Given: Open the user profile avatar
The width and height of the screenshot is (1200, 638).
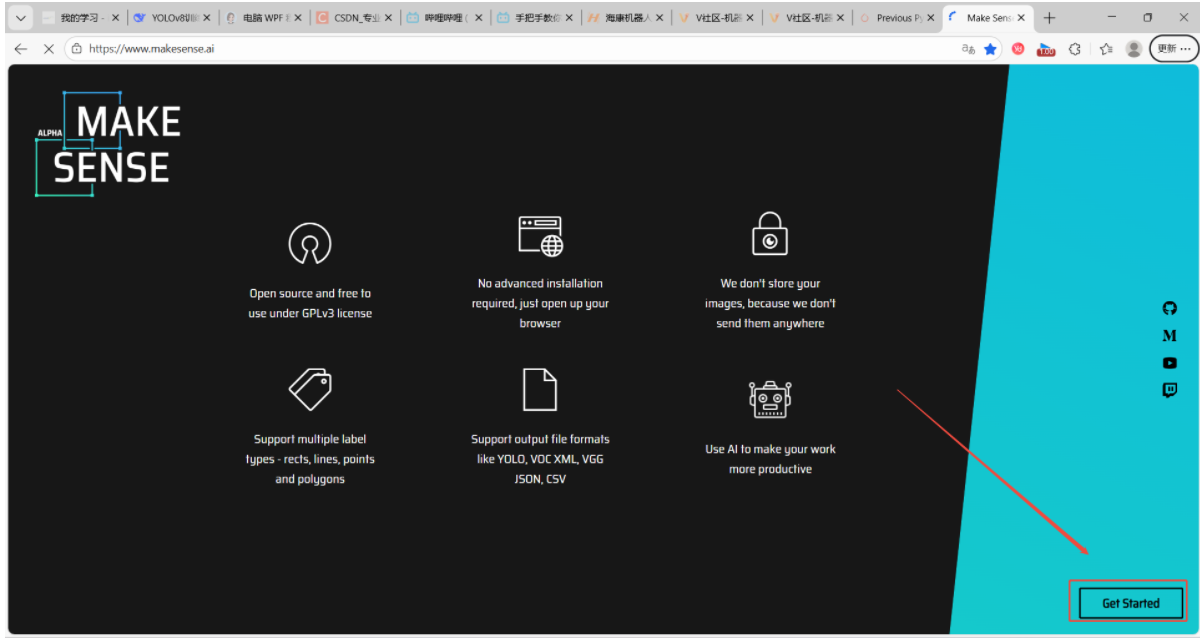Looking at the screenshot, I should 1134,48.
